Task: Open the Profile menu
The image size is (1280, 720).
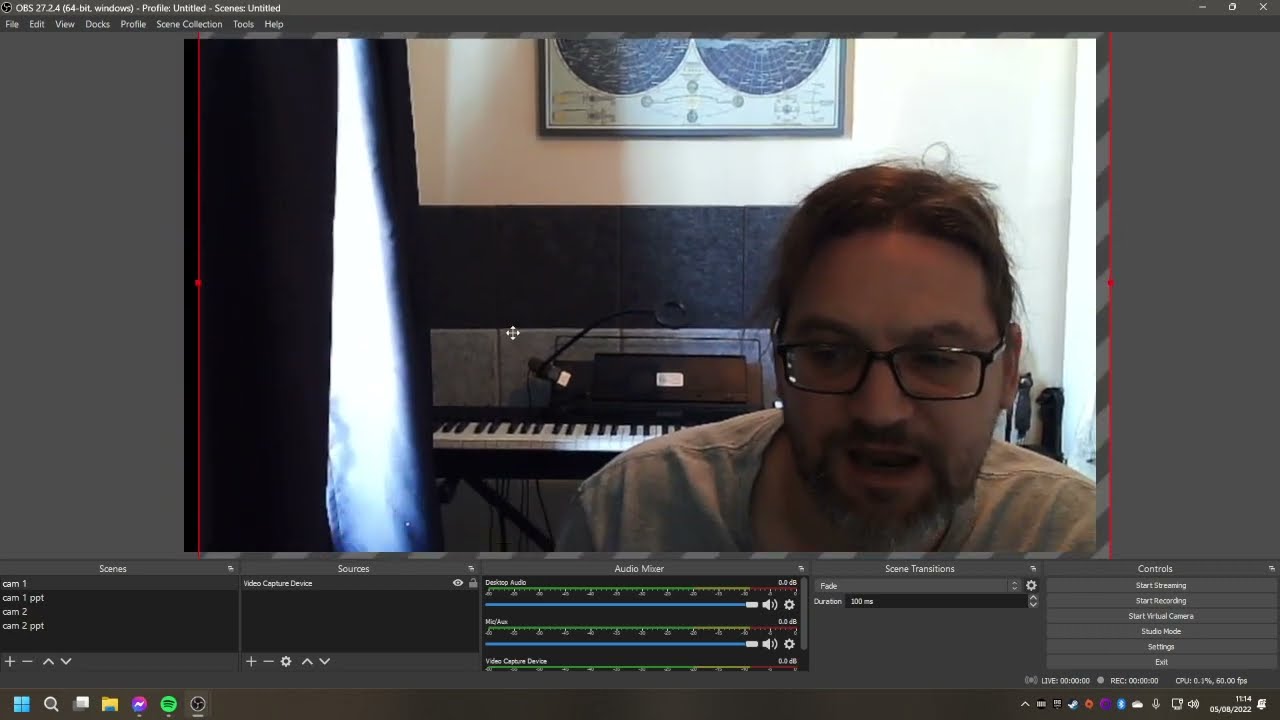Action: (x=133, y=24)
